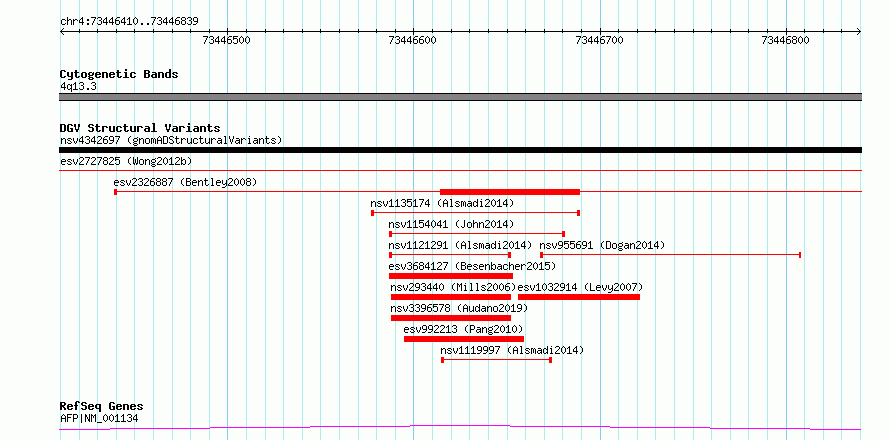This screenshot has height=440, width=890.
Task: Select the gray 4q13.3 cytogenetic band bar
Action: tap(460, 97)
